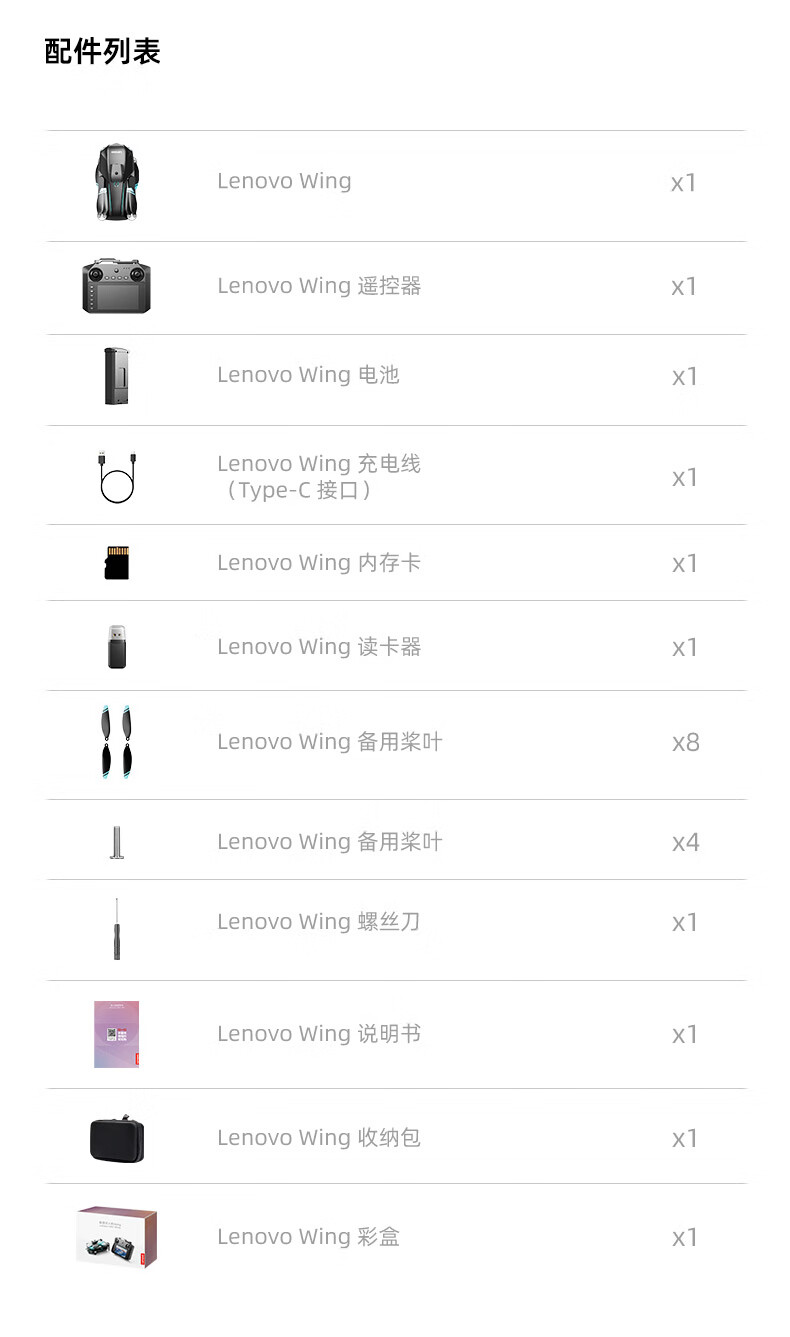Click the spare propeller blades icon
The height and width of the screenshot is (1337, 790).
[117, 743]
